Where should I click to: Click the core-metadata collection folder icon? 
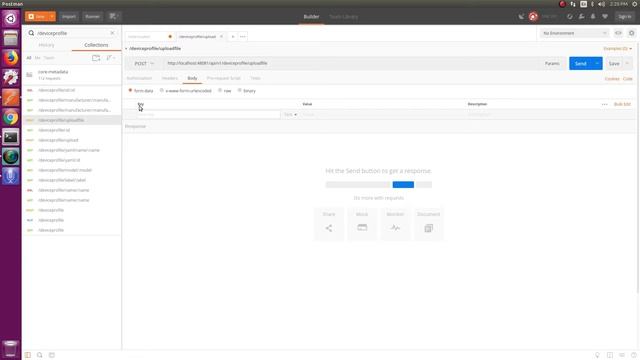[29, 75]
